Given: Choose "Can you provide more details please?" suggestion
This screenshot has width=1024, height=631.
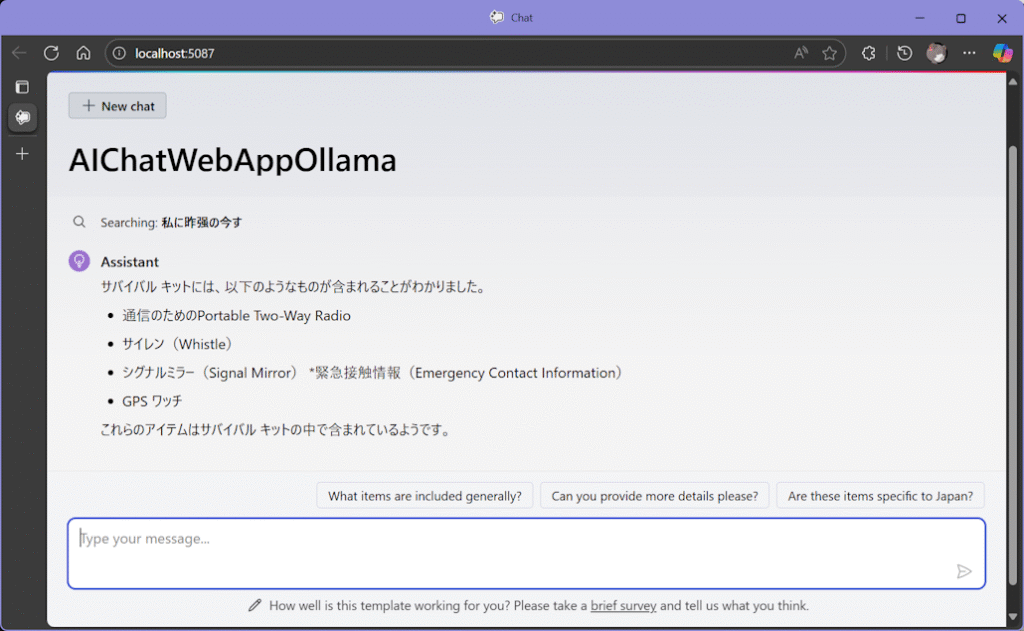Looking at the screenshot, I should (654, 496).
